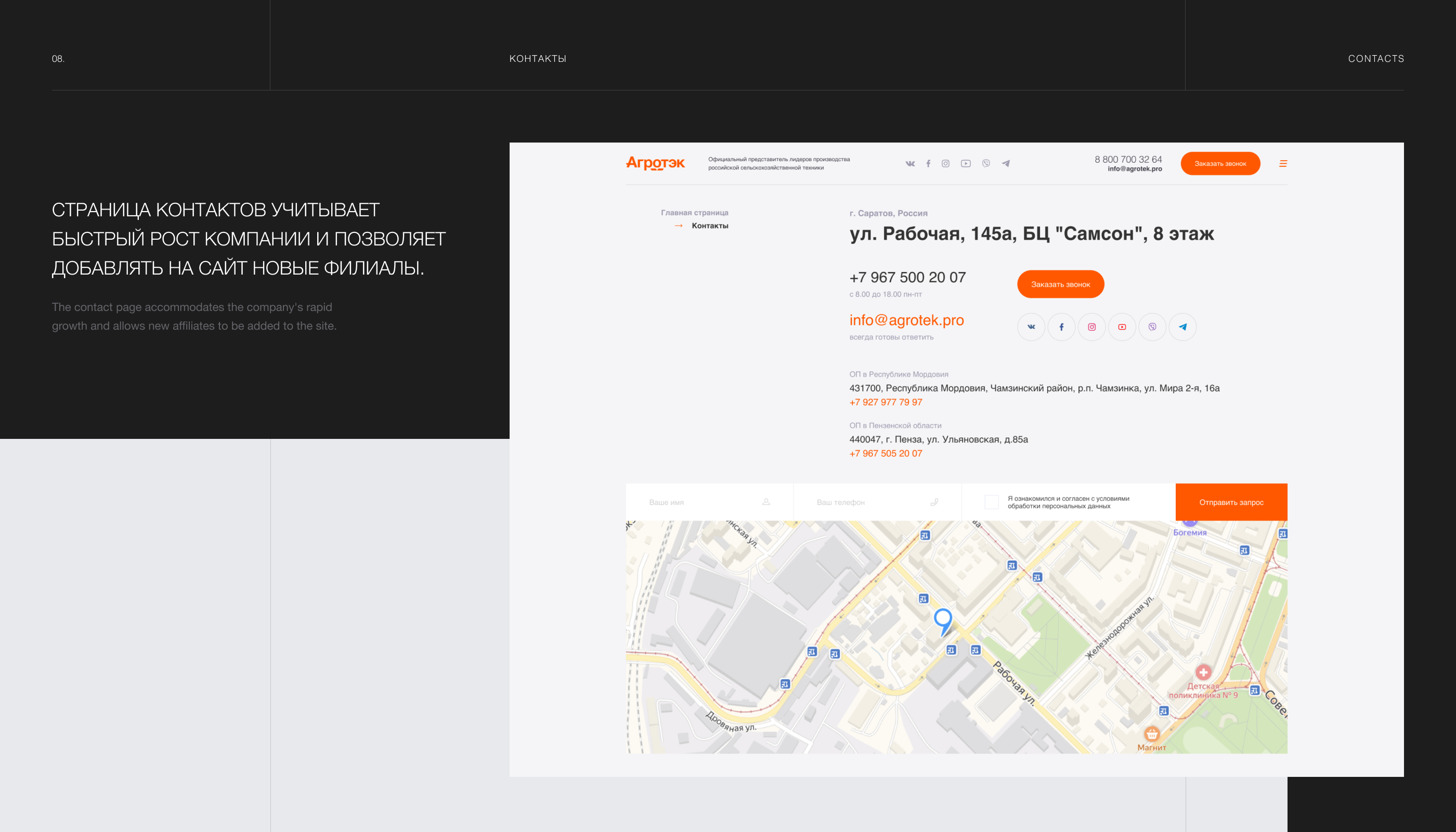Click the round Viber social button

[1152, 327]
